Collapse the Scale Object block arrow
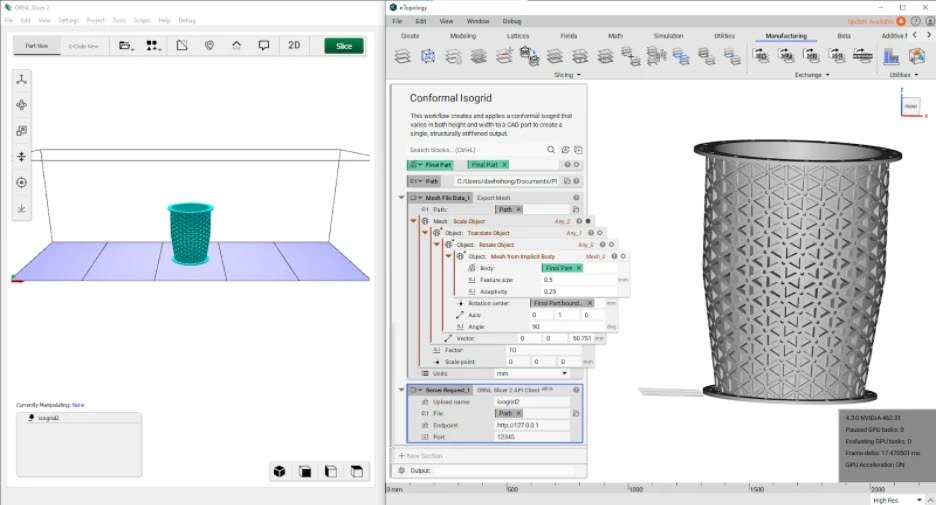 [x=413, y=221]
